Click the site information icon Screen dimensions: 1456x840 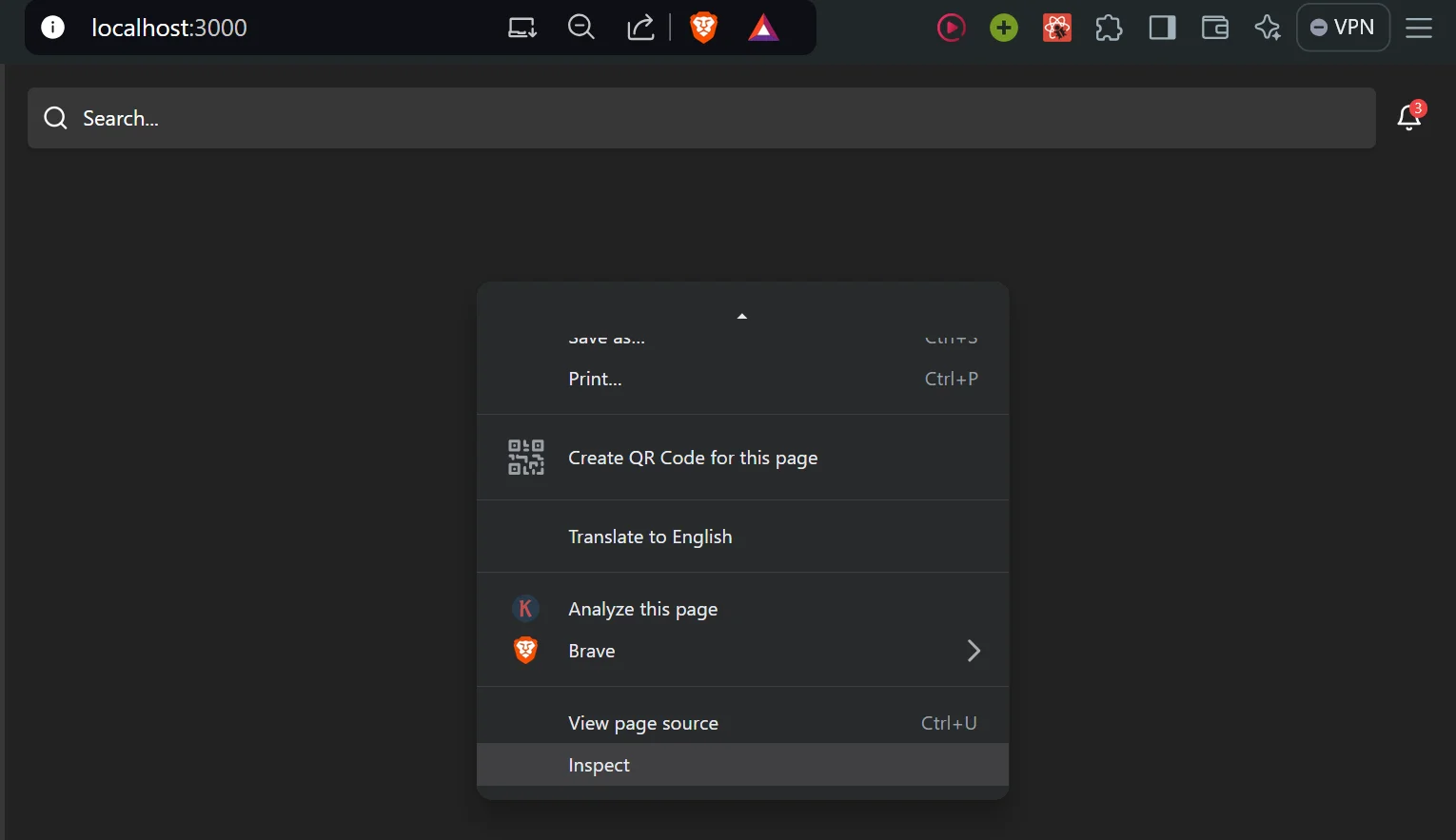click(53, 28)
